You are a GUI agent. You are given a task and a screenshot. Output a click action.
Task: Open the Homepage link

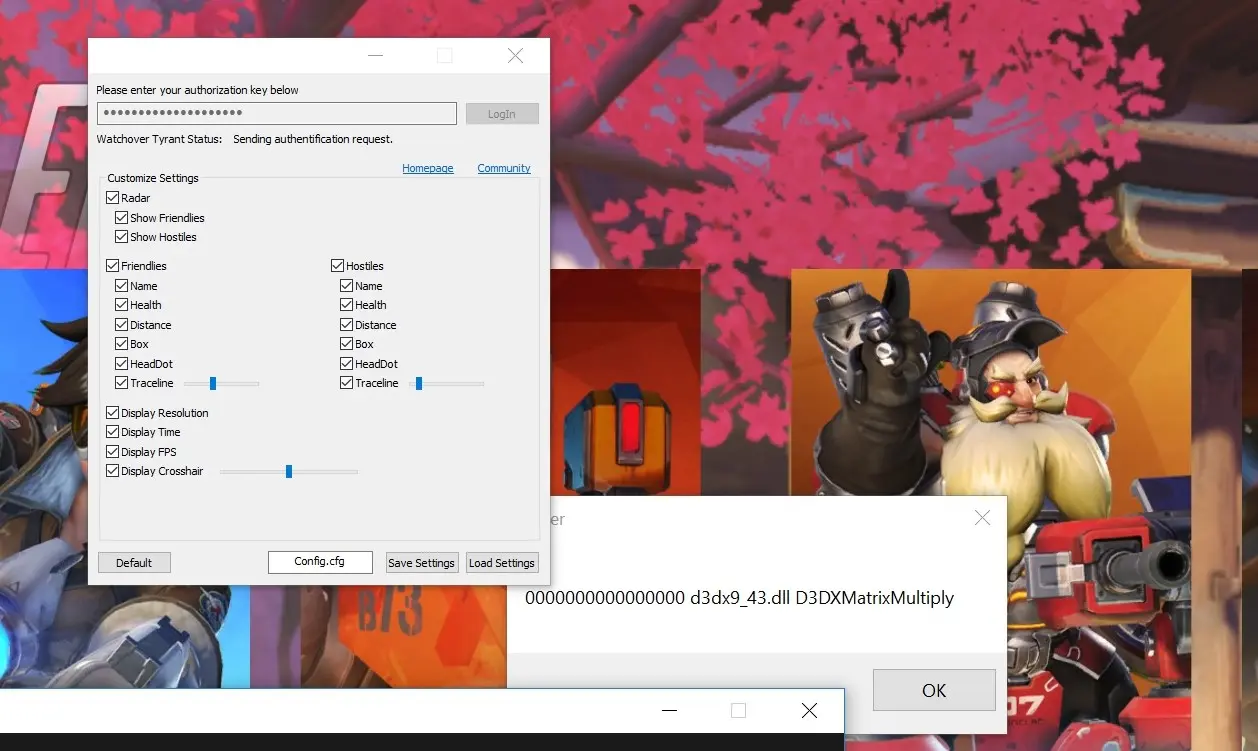tap(428, 168)
